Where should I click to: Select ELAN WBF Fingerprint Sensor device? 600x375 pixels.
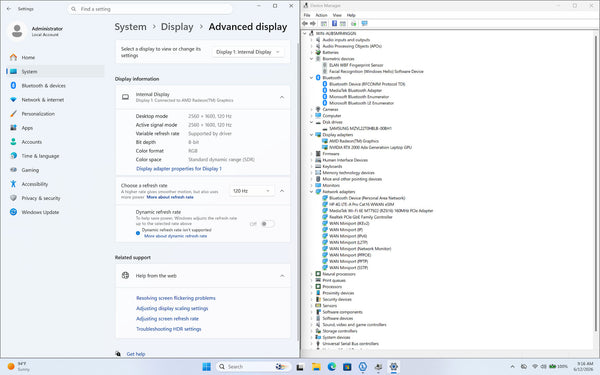[x=356, y=65]
